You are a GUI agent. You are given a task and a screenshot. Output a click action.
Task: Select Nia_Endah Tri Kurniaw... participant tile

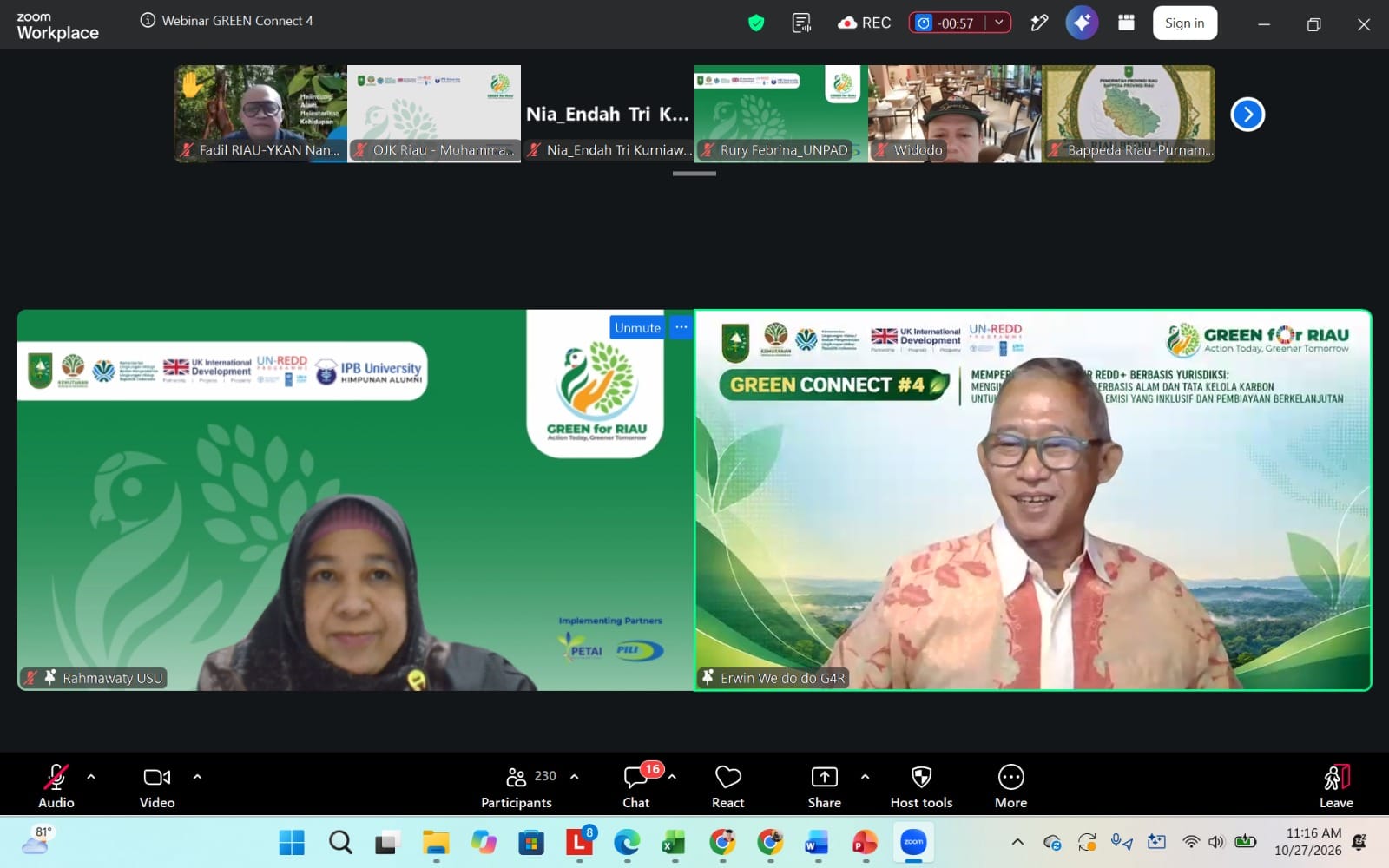tap(608, 114)
